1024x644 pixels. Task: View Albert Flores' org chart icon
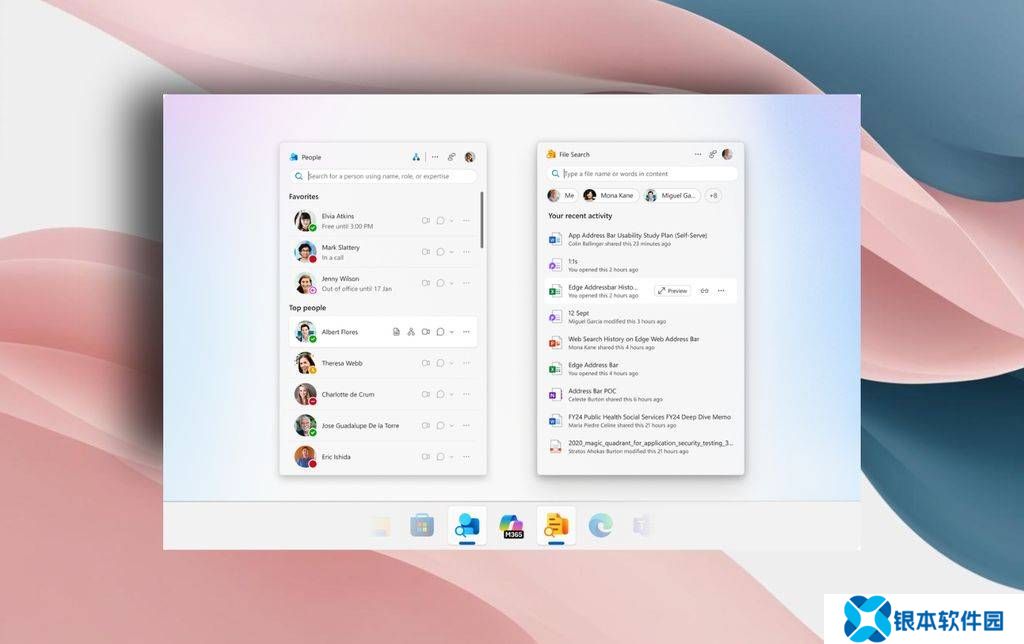411,332
